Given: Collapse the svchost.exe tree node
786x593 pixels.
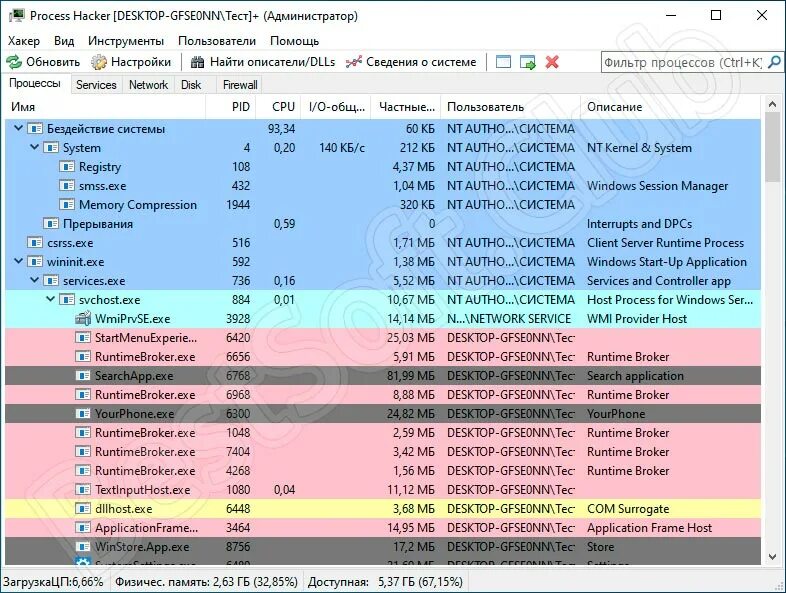Looking at the screenshot, I should 50,299.
